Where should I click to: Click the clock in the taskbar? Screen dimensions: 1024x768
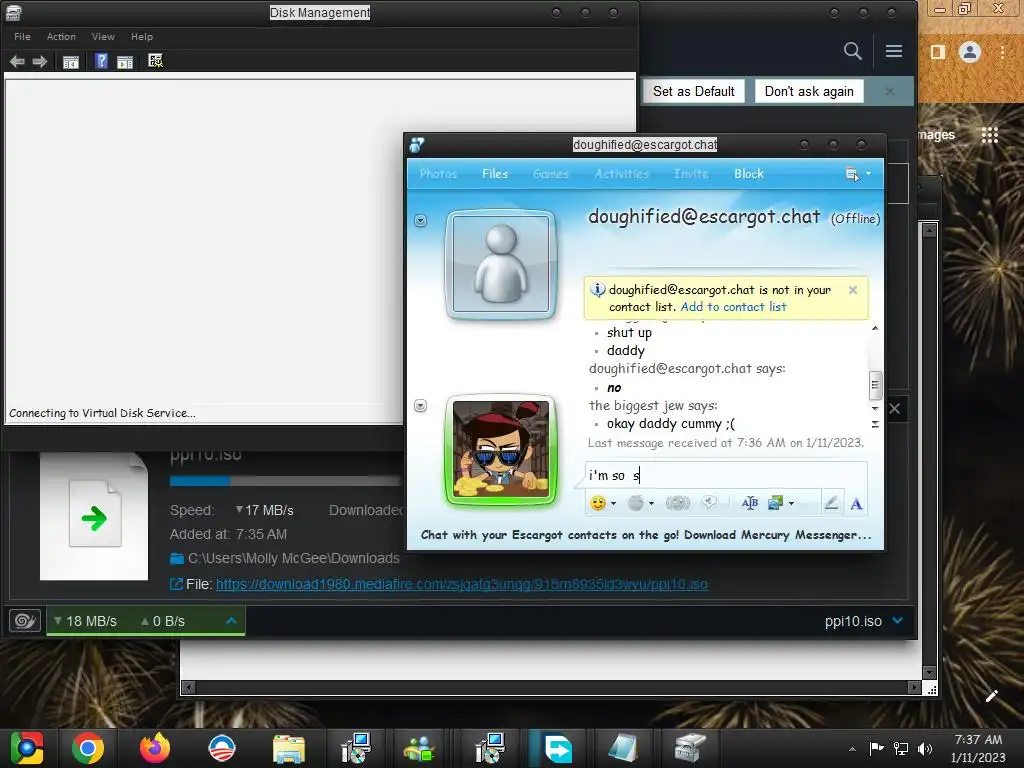point(978,748)
